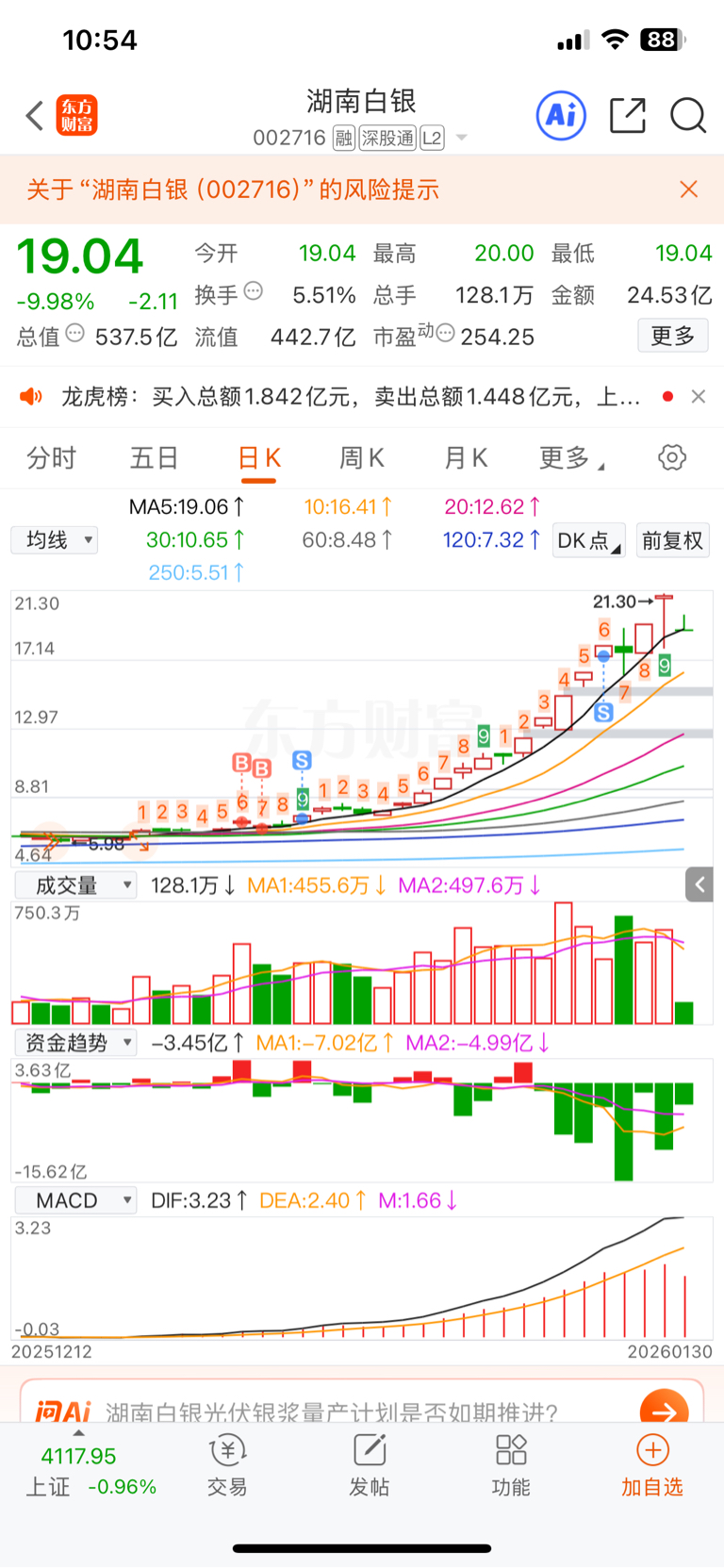Tap the MA1:455.6万 volume value
This screenshot has width=724, height=1568.
pos(316,885)
